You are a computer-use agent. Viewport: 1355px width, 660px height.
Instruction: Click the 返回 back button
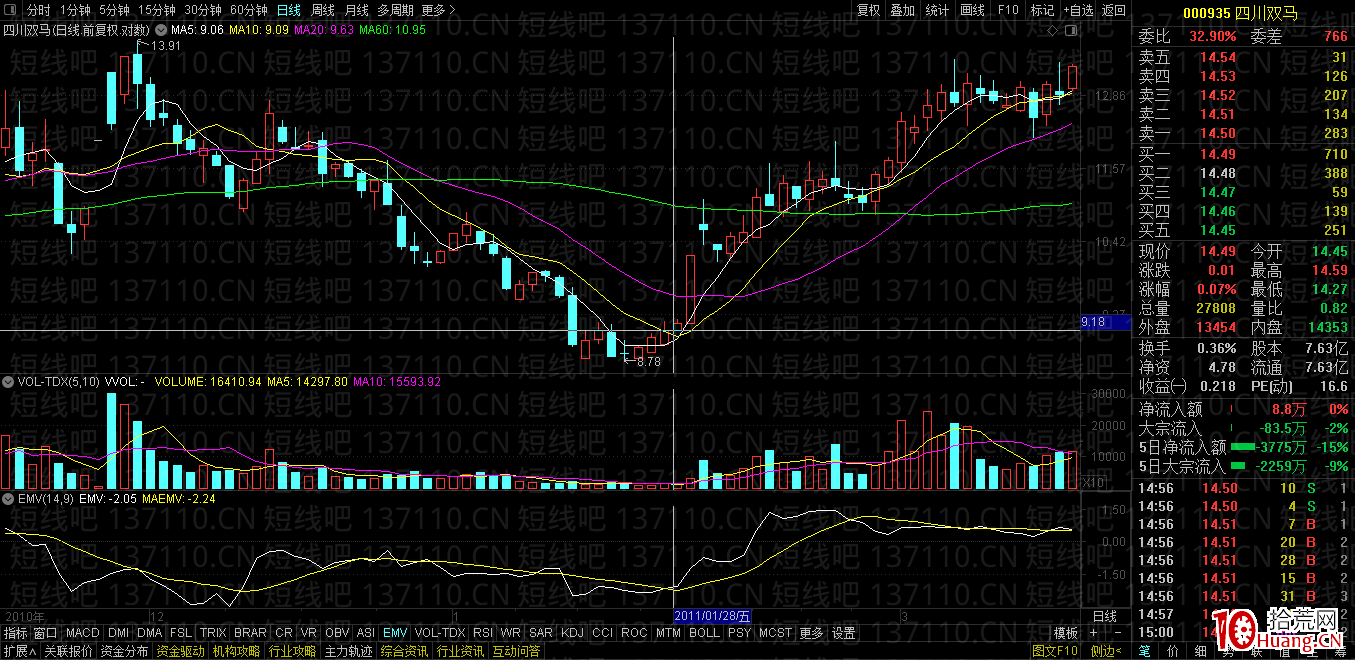click(1114, 10)
